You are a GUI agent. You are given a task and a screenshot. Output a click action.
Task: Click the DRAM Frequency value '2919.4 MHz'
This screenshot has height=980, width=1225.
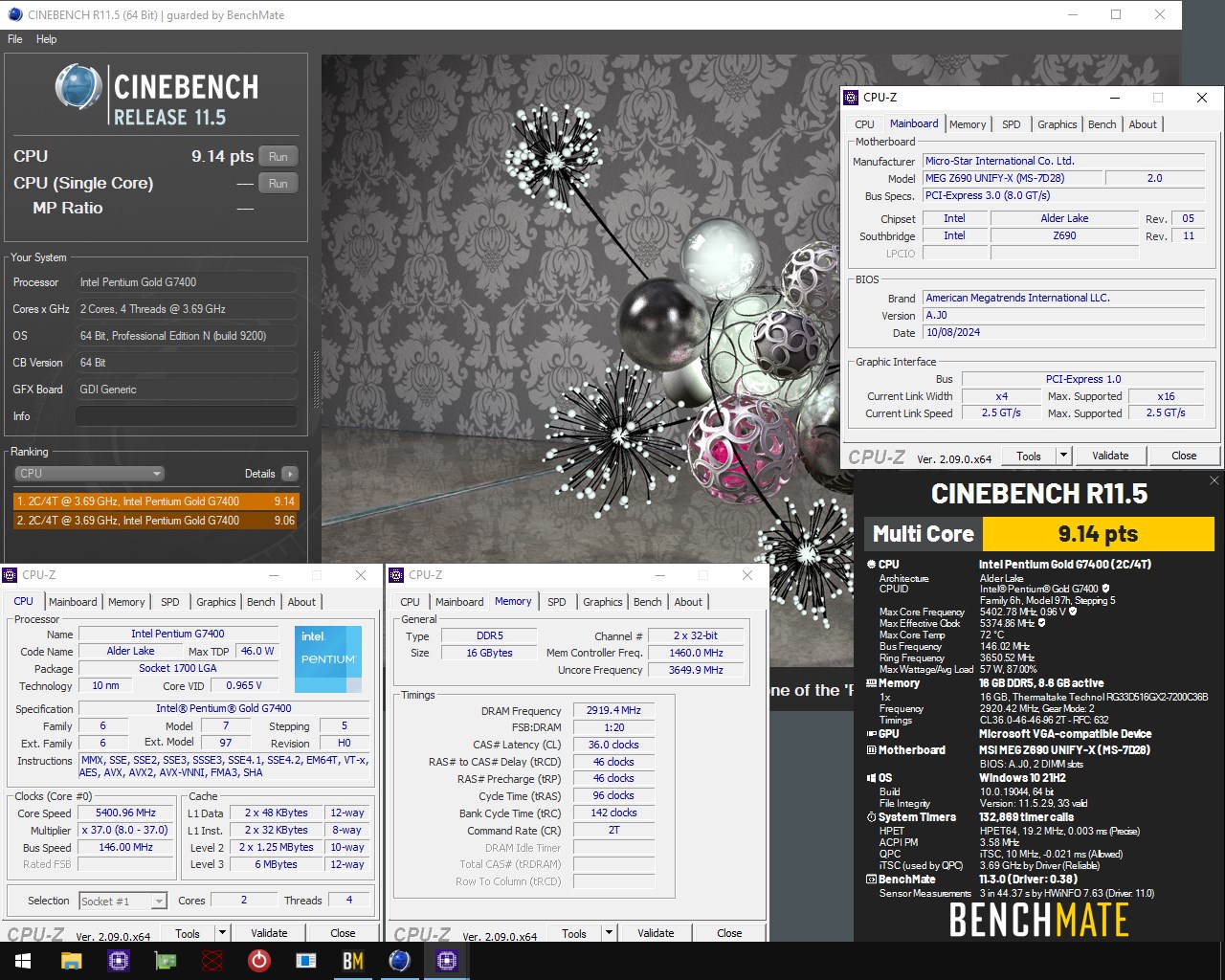[x=614, y=710]
